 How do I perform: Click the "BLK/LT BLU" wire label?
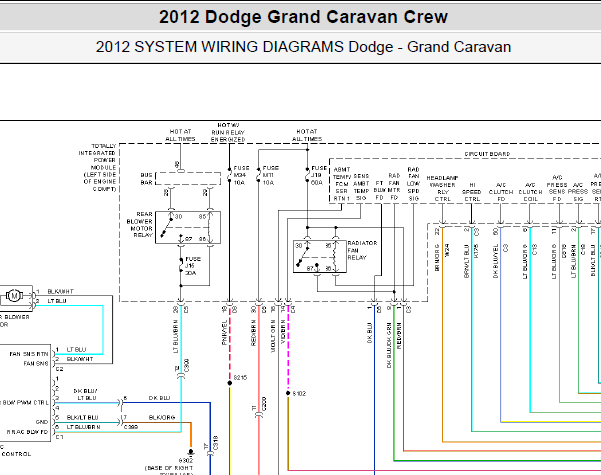click(x=82, y=417)
